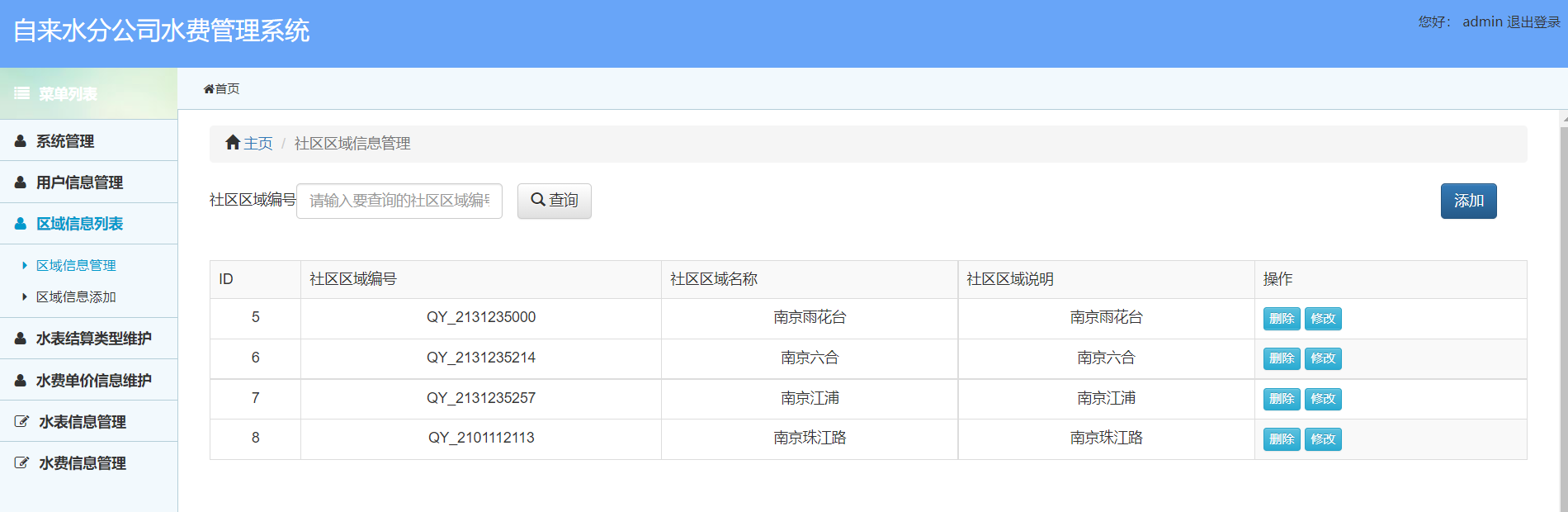Click the caret icon before 区域信息管理

pos(25,265)
